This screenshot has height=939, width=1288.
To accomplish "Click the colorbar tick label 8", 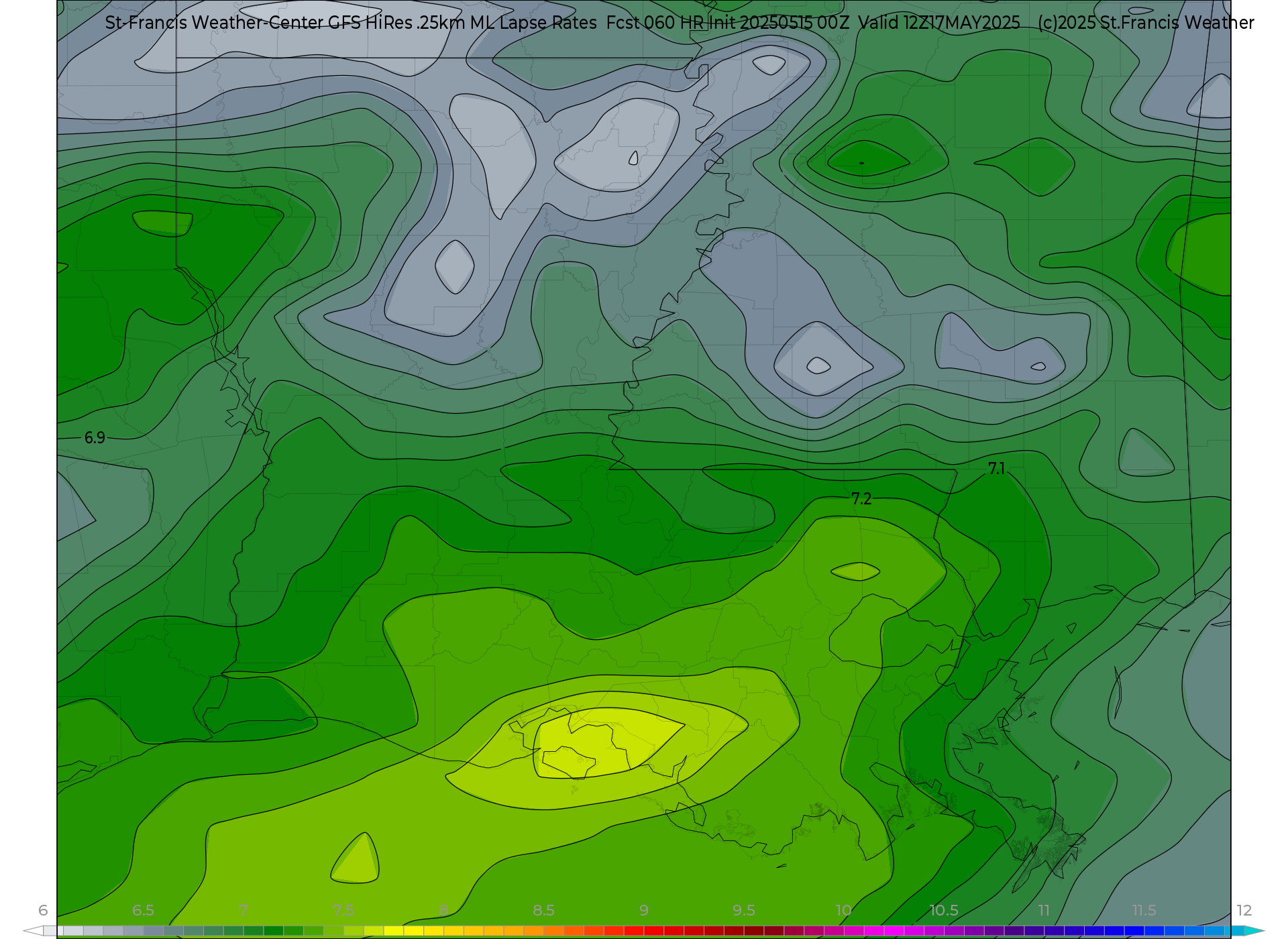I will coord(443,910).
